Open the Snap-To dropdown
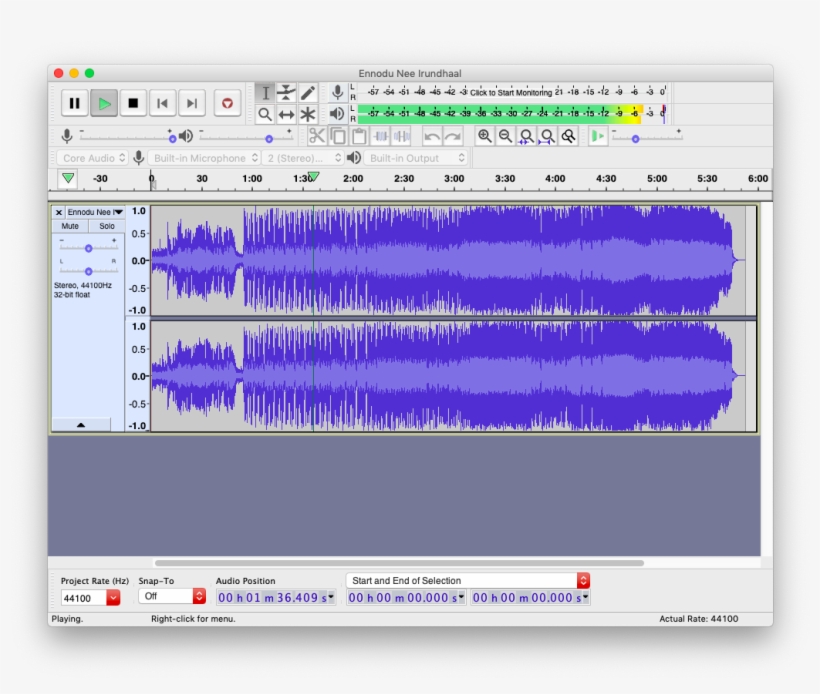The width and height of the screenshot is (820, 694). [172, 597]
